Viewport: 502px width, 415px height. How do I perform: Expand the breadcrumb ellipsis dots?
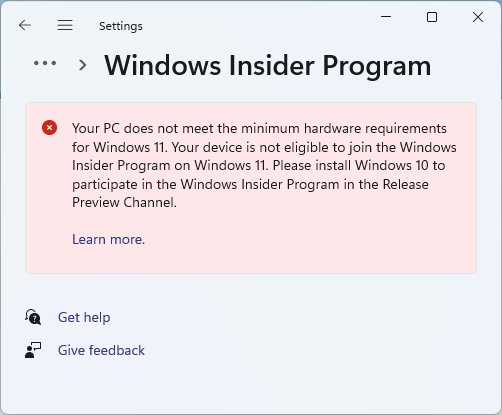45,63
